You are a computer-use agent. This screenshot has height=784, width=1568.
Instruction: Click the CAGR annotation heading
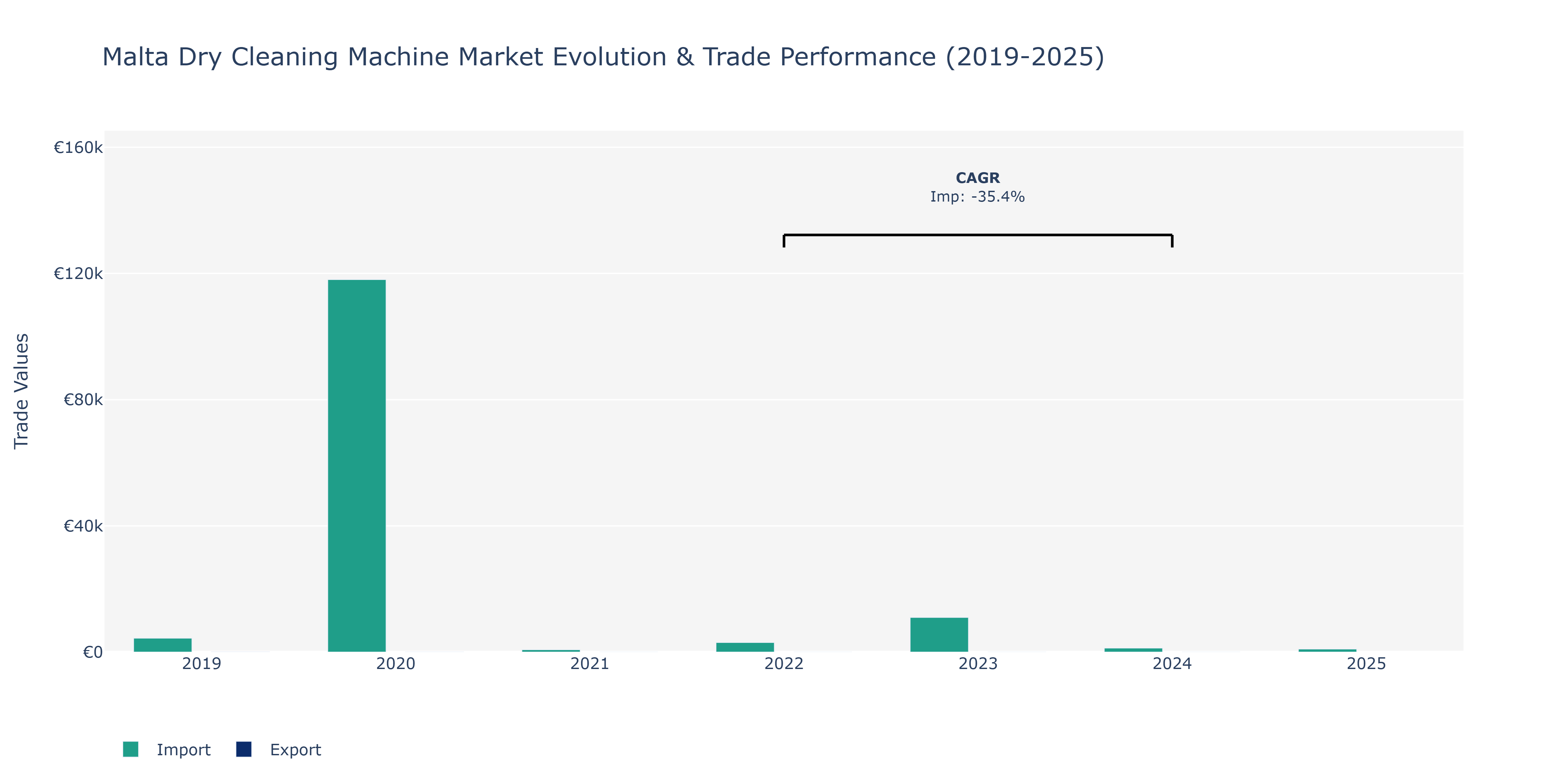point(978,178)
